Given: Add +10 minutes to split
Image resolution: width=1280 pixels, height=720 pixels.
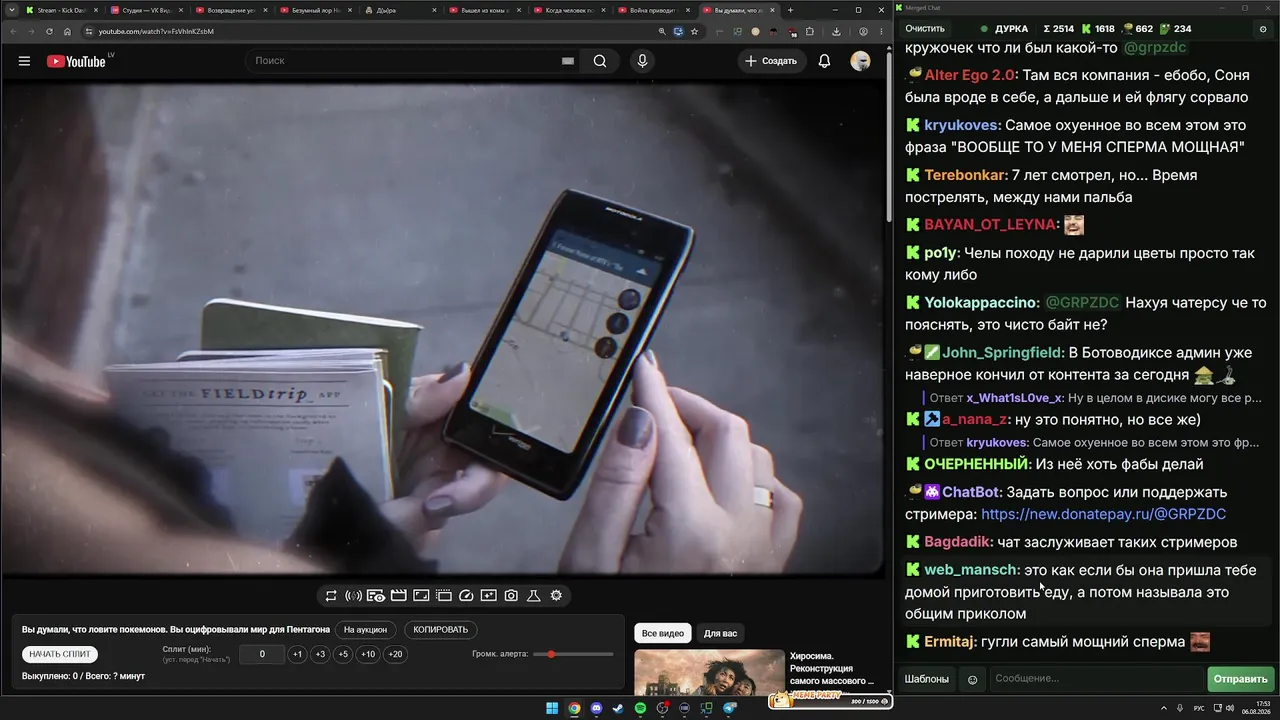Looking at the screenshot, I should coord(368,654).
